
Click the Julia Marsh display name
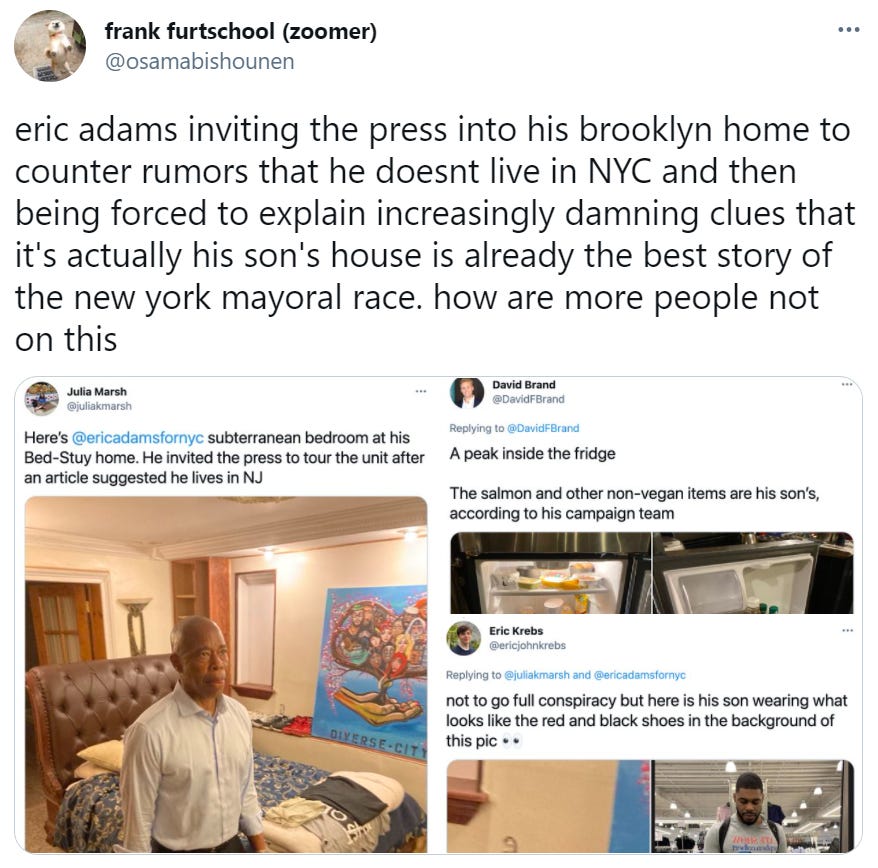pos(97,391)
